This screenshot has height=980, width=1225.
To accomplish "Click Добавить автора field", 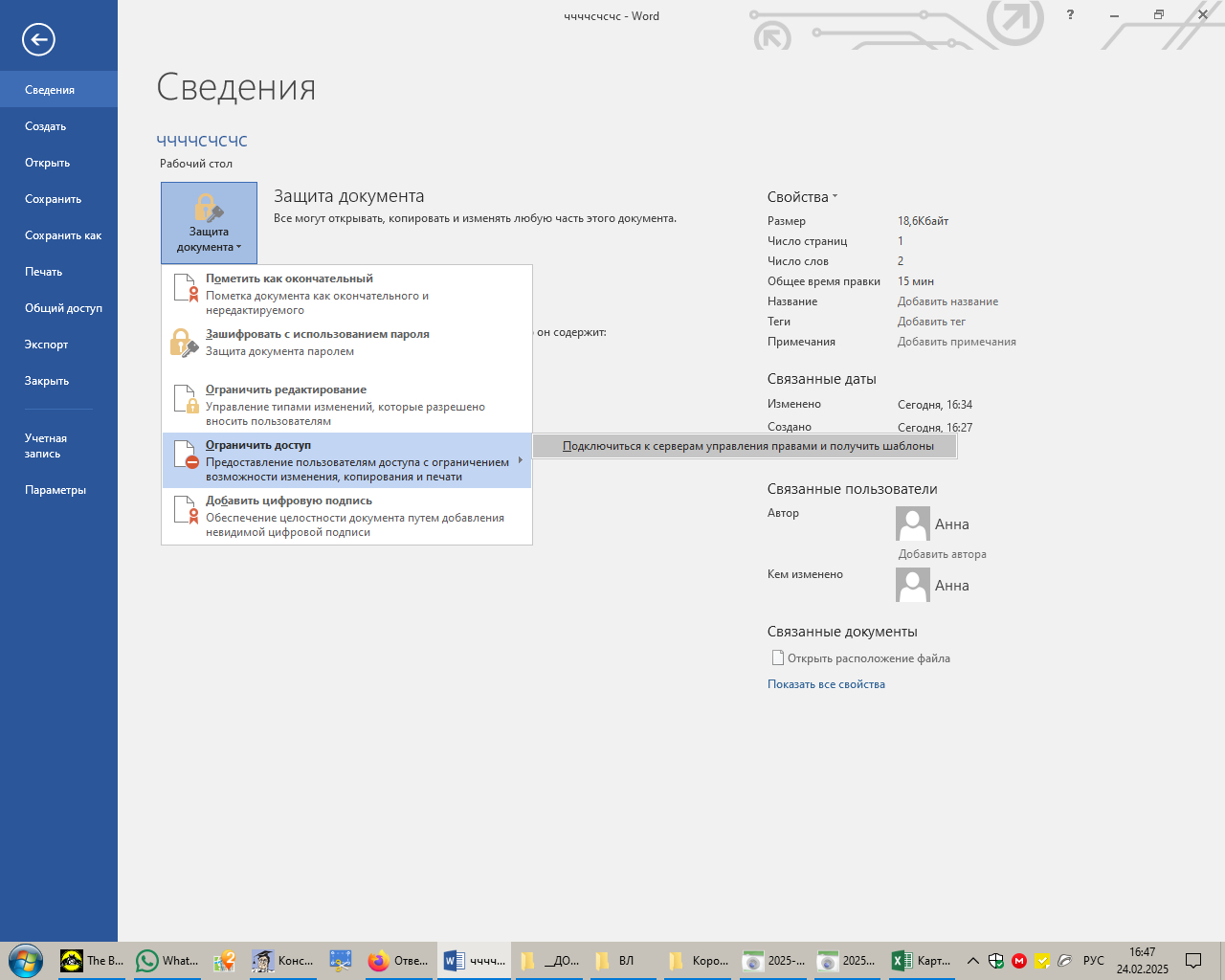I will 942,554.
